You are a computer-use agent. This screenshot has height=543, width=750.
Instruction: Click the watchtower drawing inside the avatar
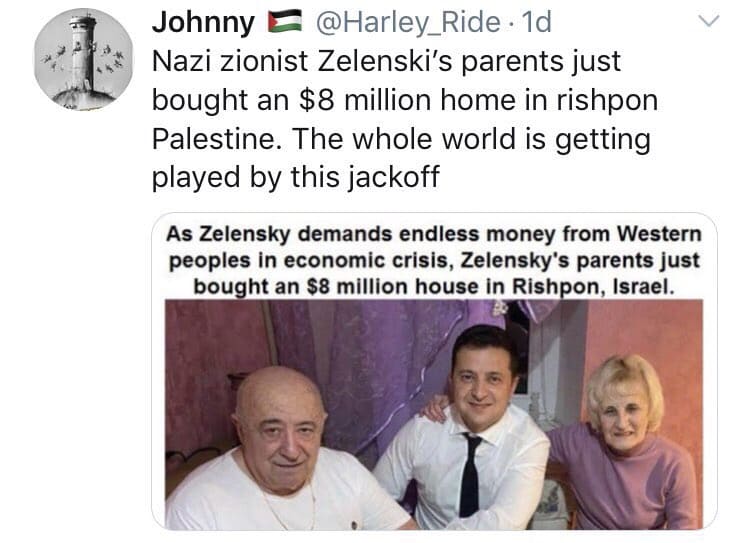click(84, 53)
